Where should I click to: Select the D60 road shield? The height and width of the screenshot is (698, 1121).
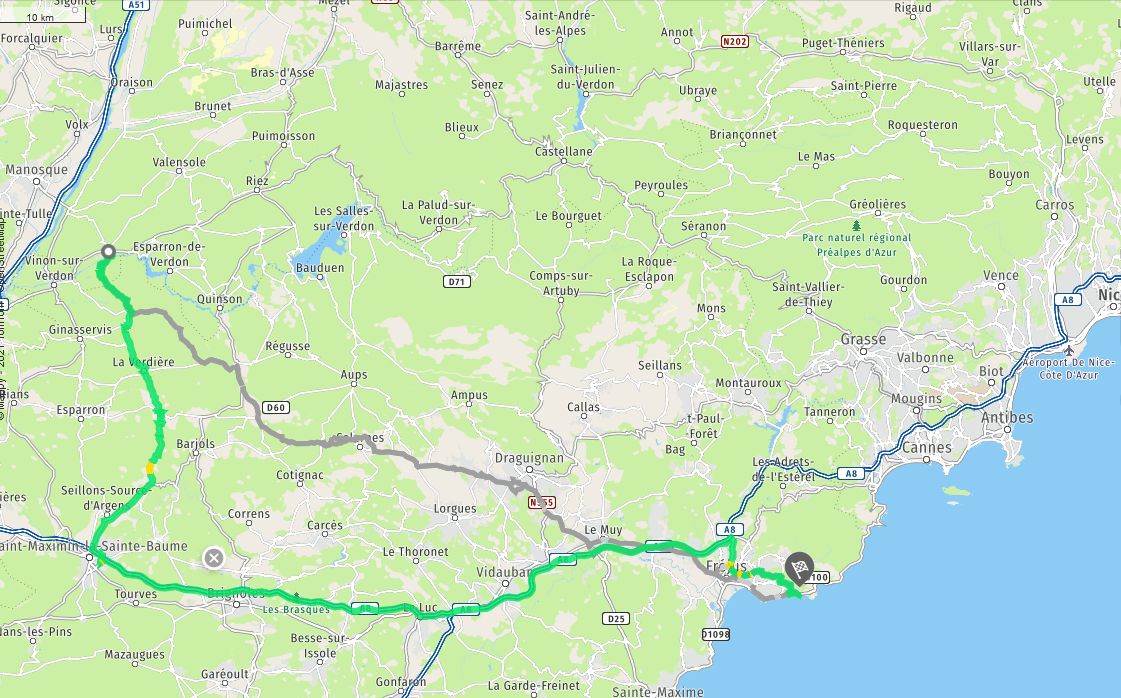point(275,408)
